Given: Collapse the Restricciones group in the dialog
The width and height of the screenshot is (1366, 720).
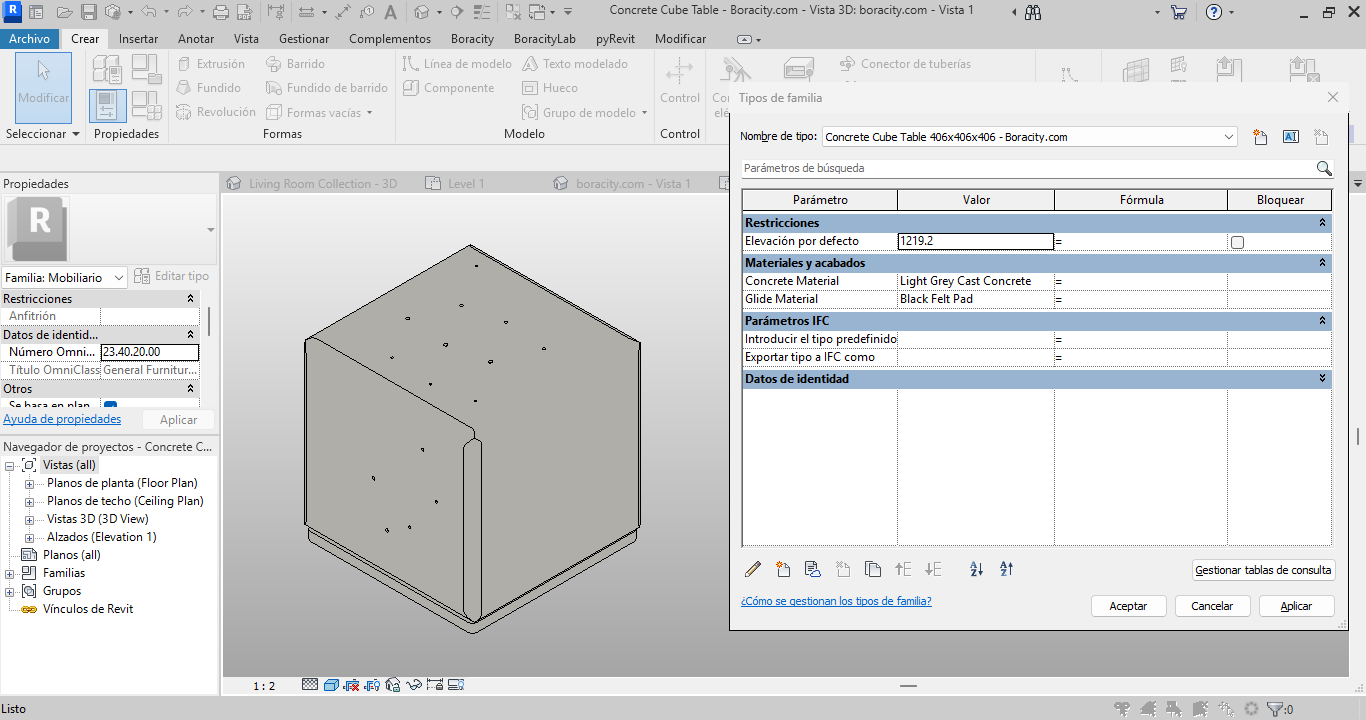Looking at the screenshot, I should coord(1322,223).
